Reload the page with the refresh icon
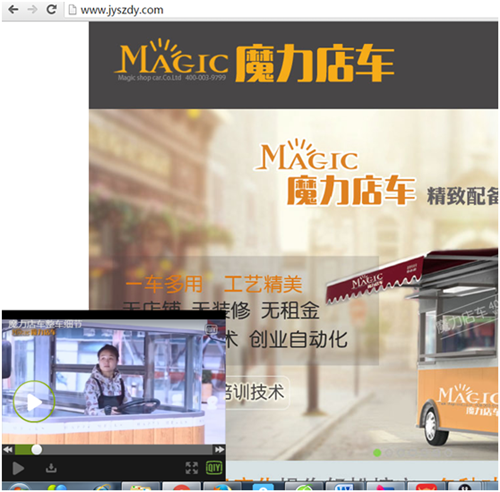Screen dimensions: 500x492 (x=51, y=9)
